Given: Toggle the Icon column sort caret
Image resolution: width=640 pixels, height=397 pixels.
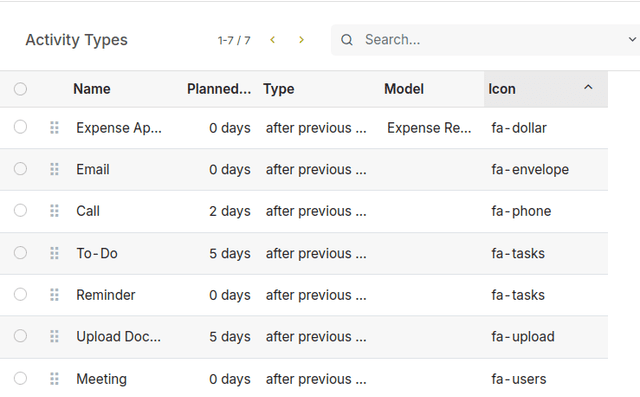Looking at the screenshot, I should point(588,87).
